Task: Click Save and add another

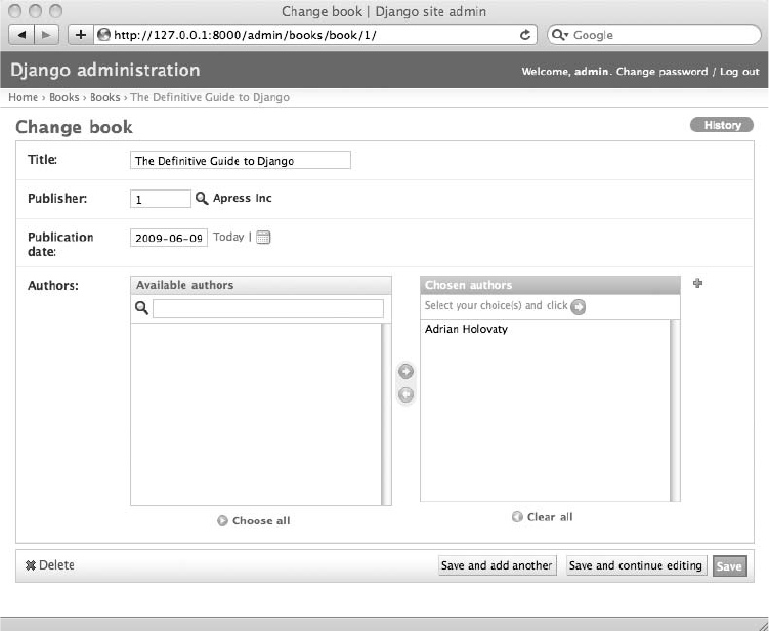Action: tap(497, 565)
